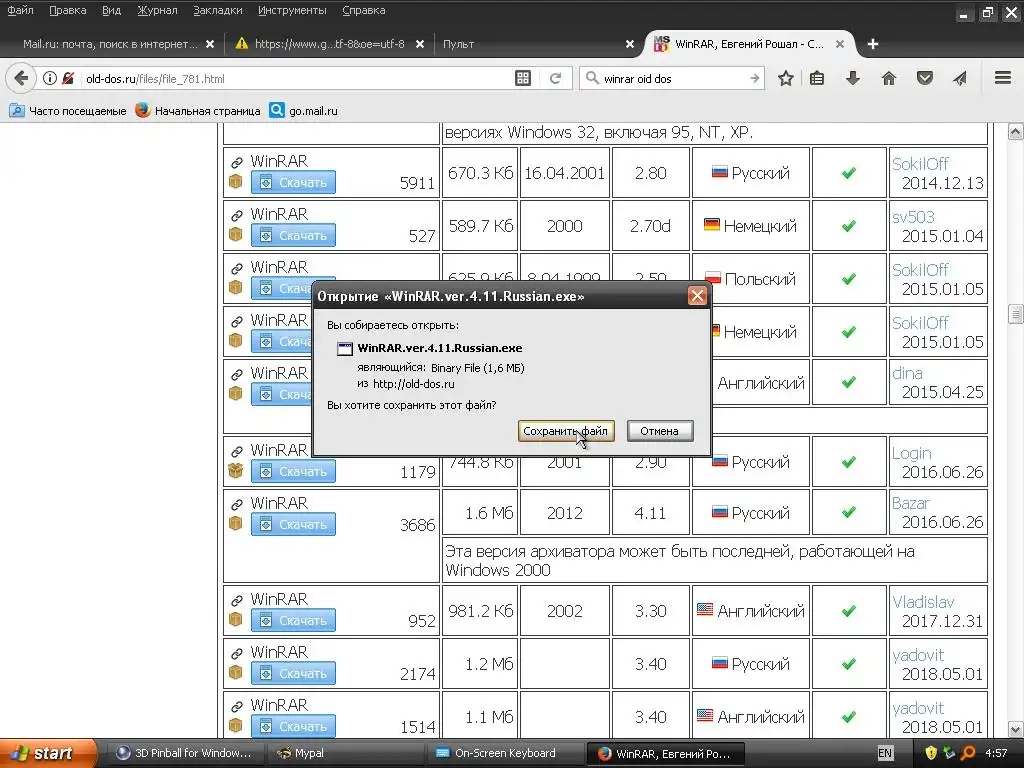
Task: Open go.mail.ru bookmark
Action: point(304,110)
